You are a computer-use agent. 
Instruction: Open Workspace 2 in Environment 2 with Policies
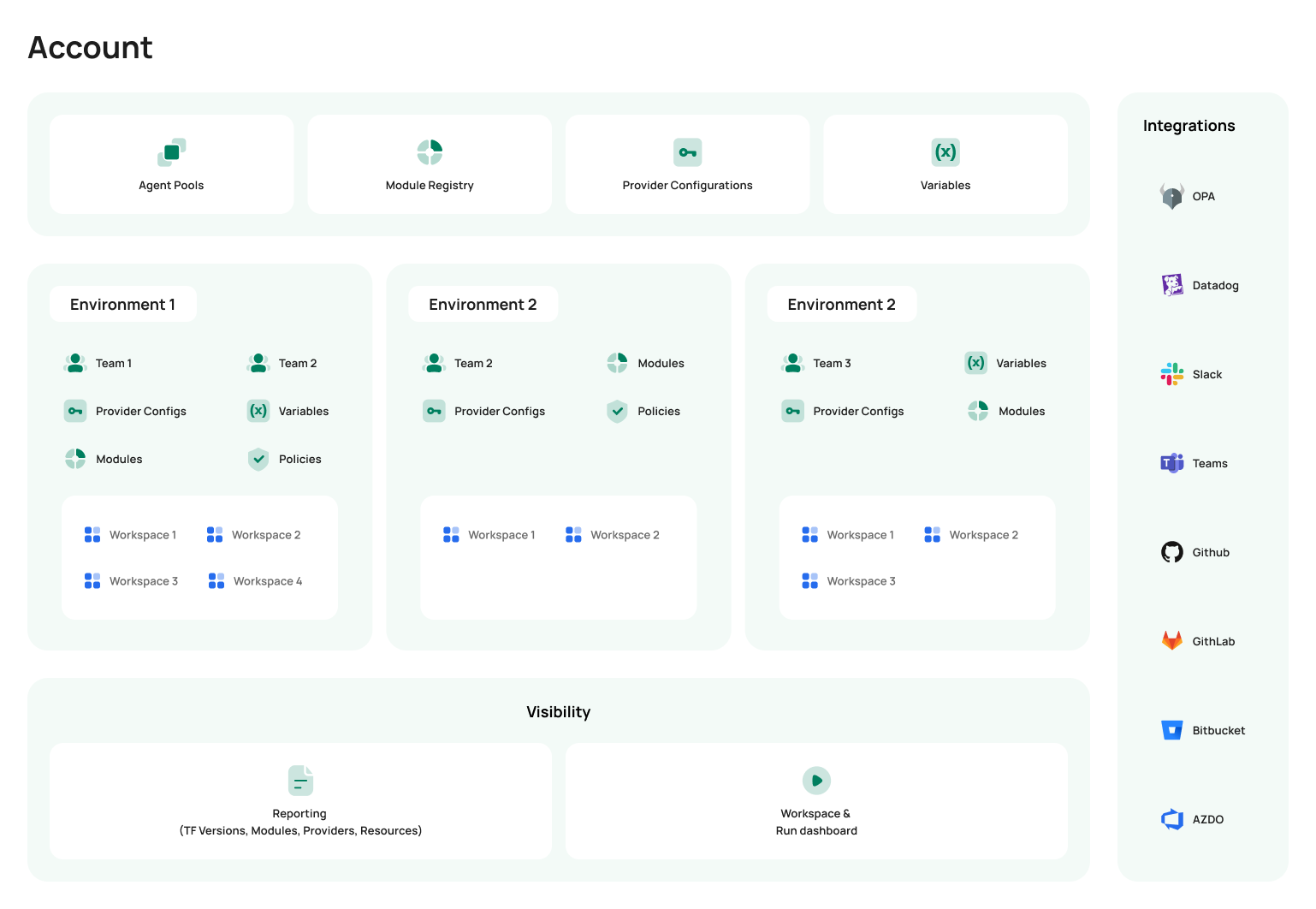613,535
